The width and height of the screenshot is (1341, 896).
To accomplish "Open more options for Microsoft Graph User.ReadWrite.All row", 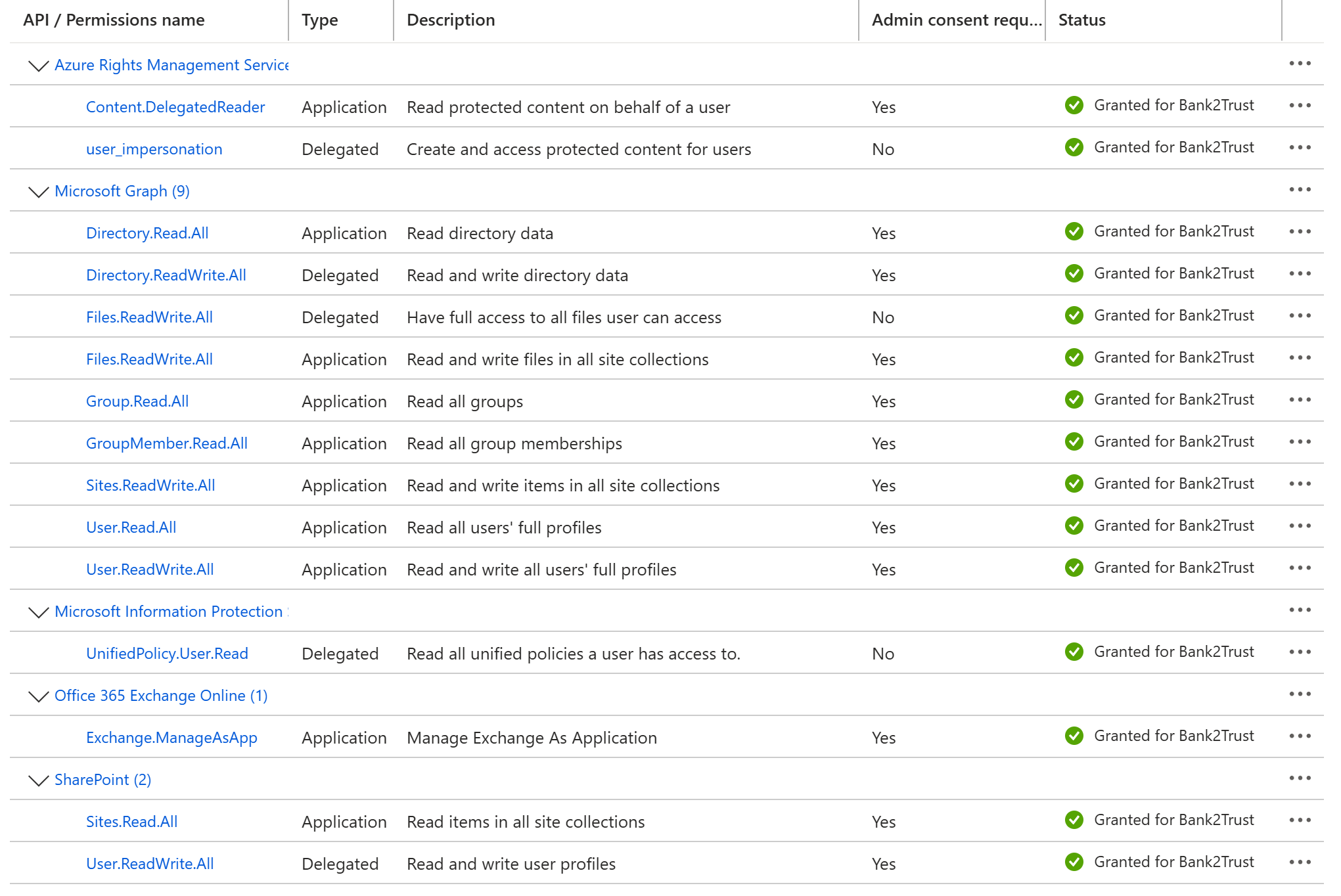I will [1300, 568].
